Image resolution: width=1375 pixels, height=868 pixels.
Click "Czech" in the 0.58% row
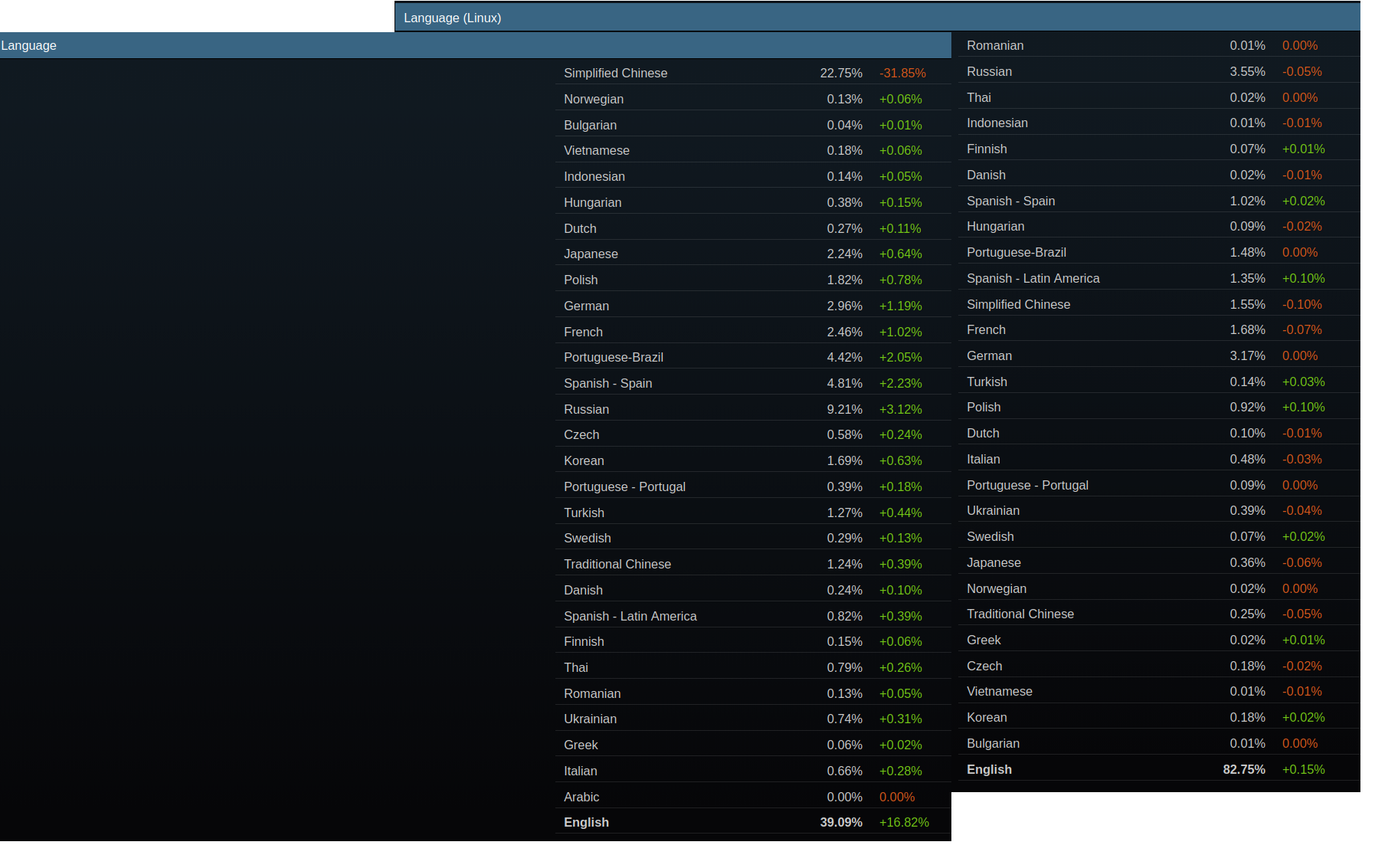click(581, 434)
